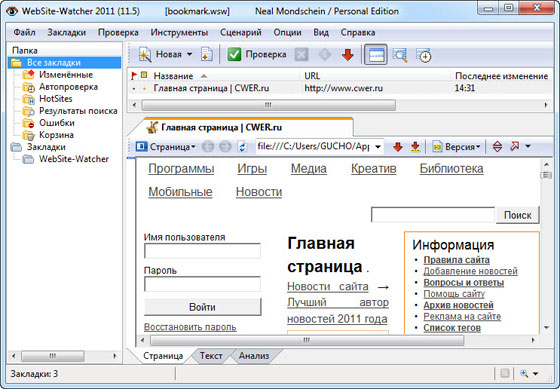Switch to the Текст tab
The image size is (560, 389).
tap(211, 356)
